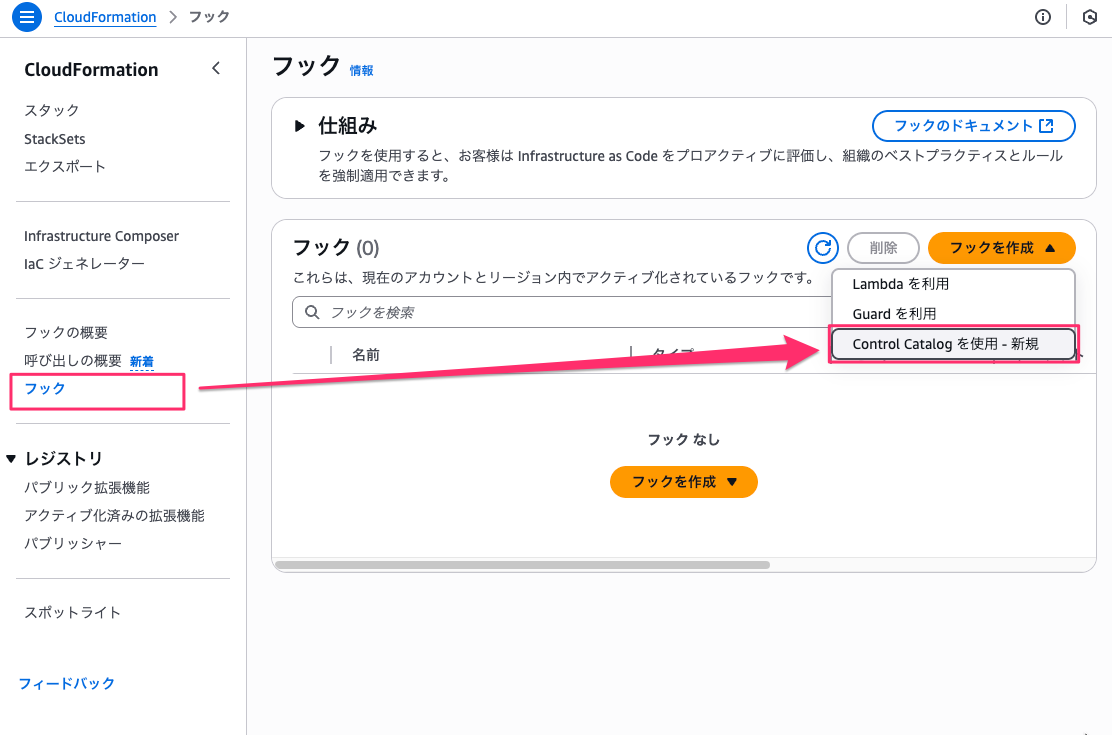Open Infrastructure Composer in sidebar
The height and width of the screenshot is (735, 1112).
pyautogui.click(x=101, y=236)
